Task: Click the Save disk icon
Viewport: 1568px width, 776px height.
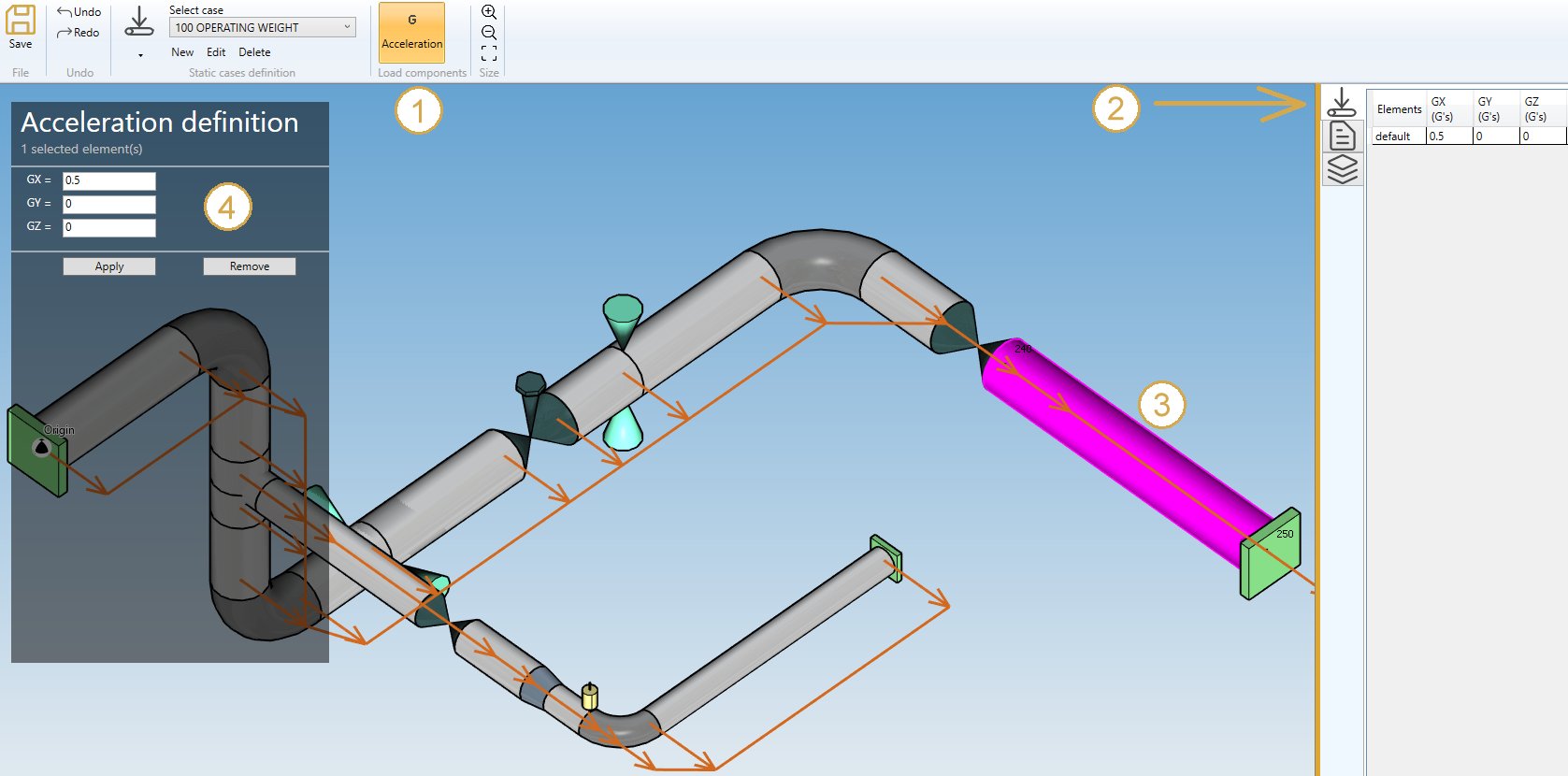Action: [x=21, y=21]
